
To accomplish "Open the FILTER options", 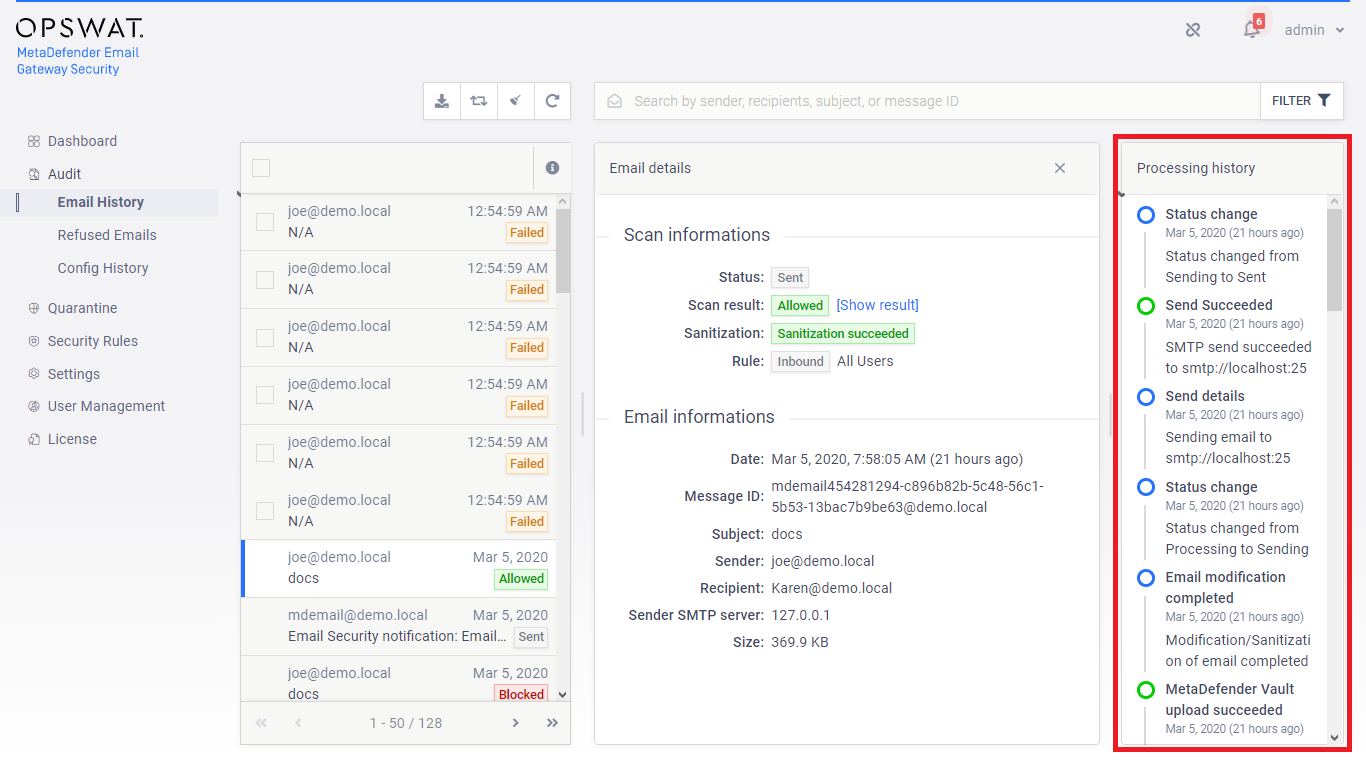I will point(1301,101).
